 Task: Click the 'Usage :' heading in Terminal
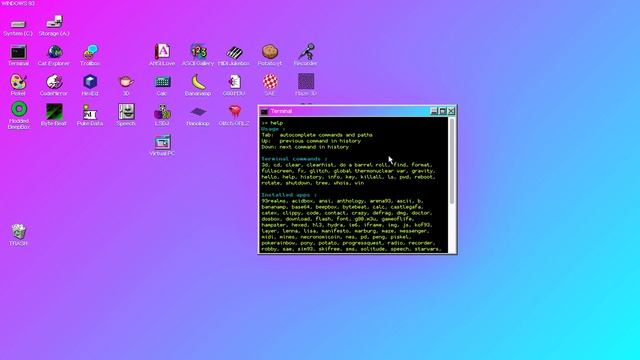click(273, 129)
